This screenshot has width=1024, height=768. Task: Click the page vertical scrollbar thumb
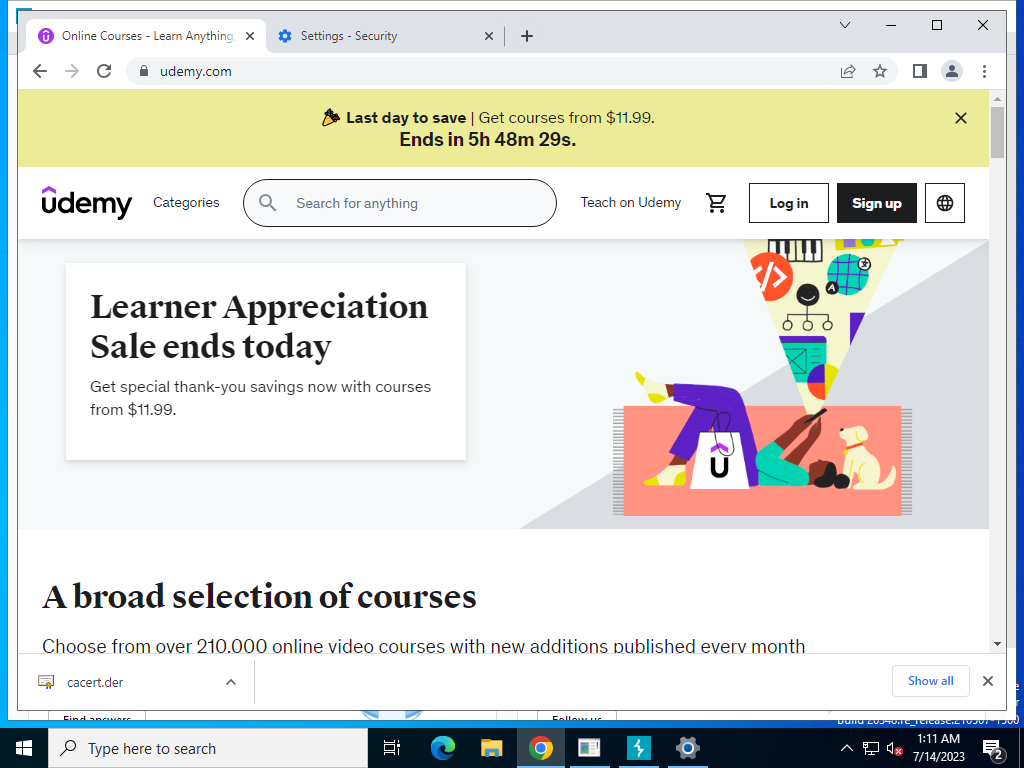pos(997,133)
